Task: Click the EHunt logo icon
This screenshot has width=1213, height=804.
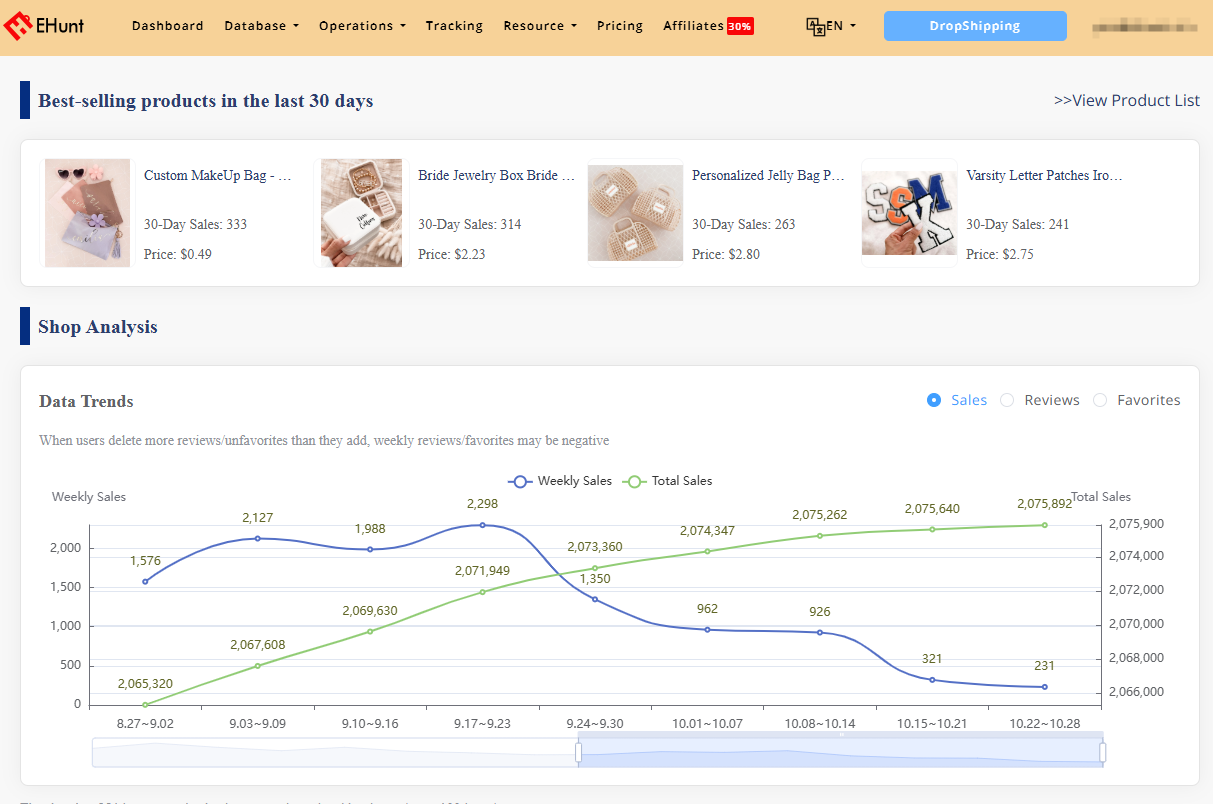Action: coord(16,25)
